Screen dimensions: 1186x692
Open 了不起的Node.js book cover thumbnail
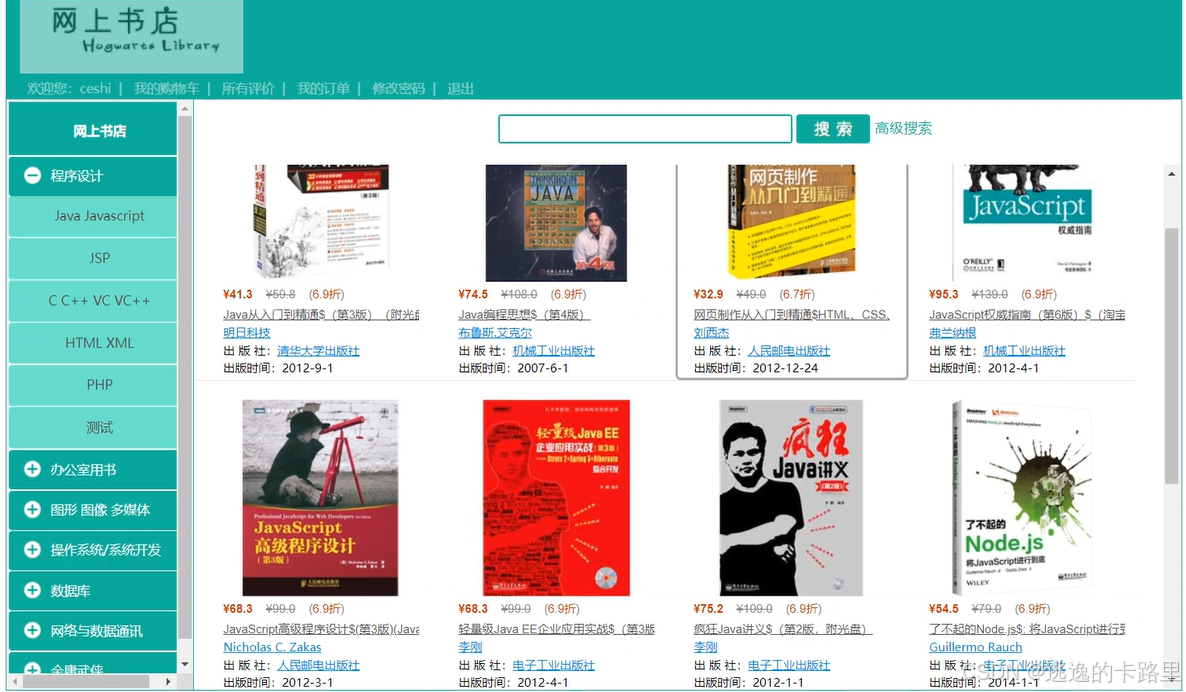(1022, 498)
